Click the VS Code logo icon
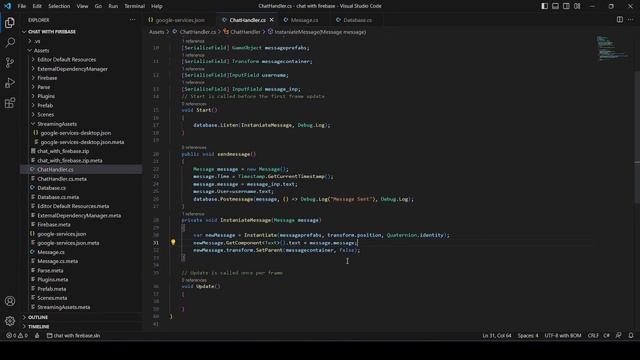The image size is (640, 360). coord(7,6)
